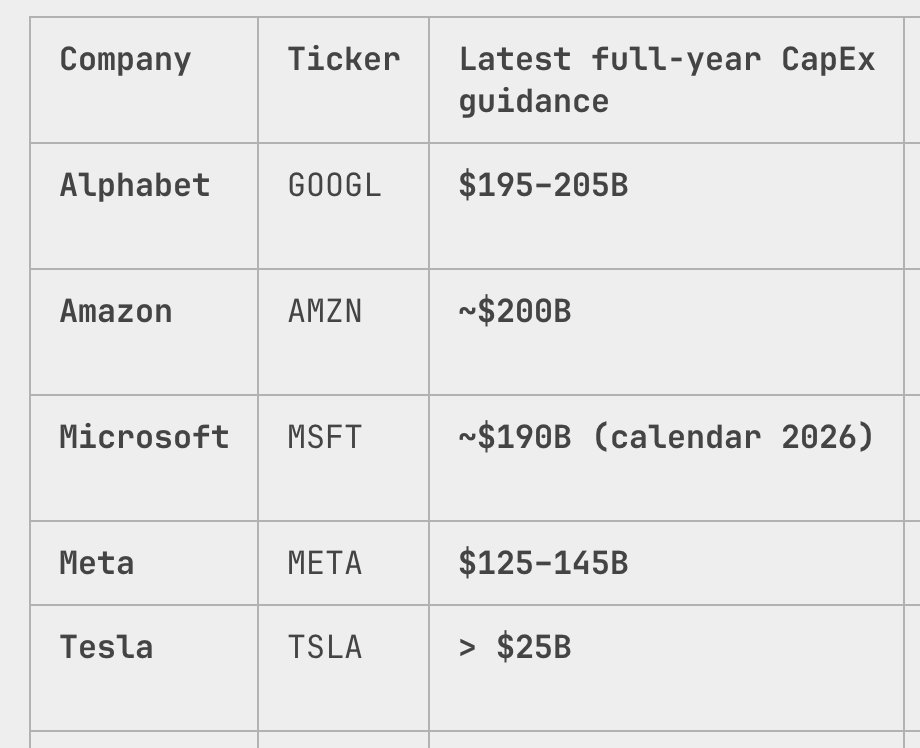Select the Latest full-year CapEx guidance header

point(667,80)
